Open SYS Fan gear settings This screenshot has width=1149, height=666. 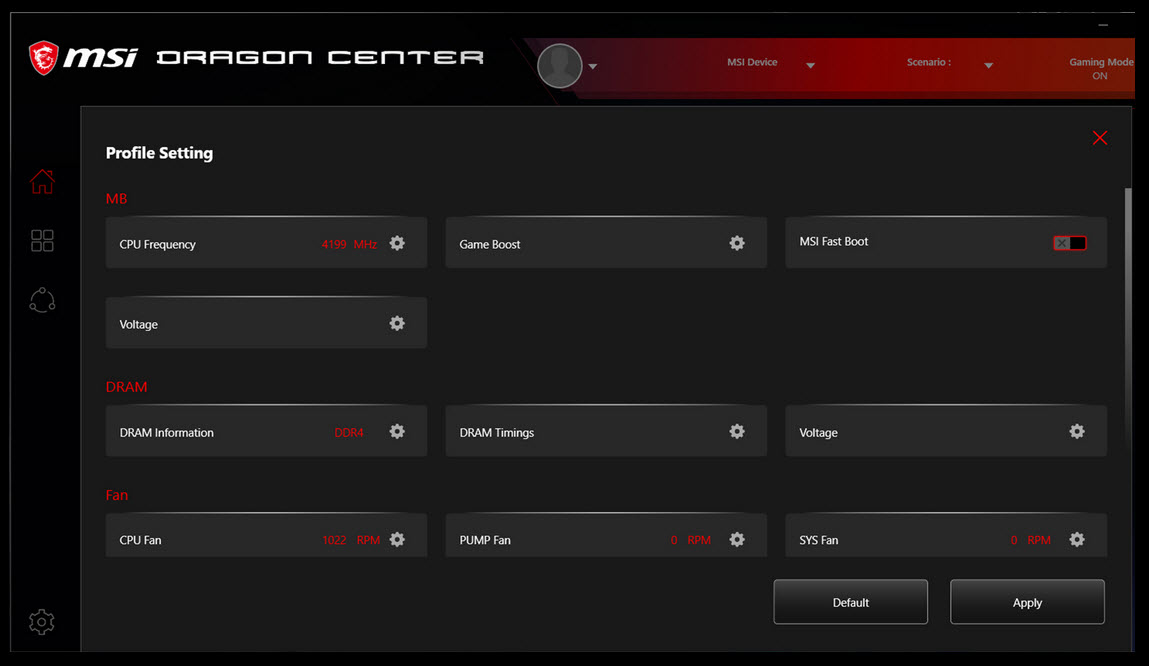1077,539
